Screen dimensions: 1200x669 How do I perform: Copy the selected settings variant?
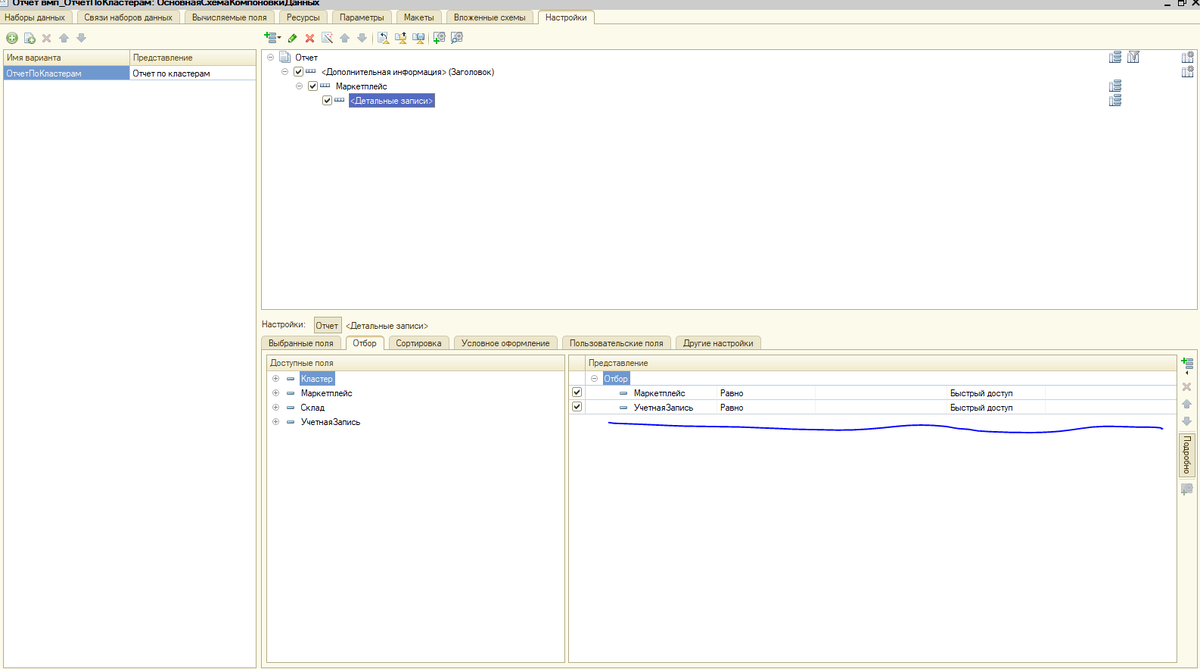pyautogui.click(x=30, y=38)
